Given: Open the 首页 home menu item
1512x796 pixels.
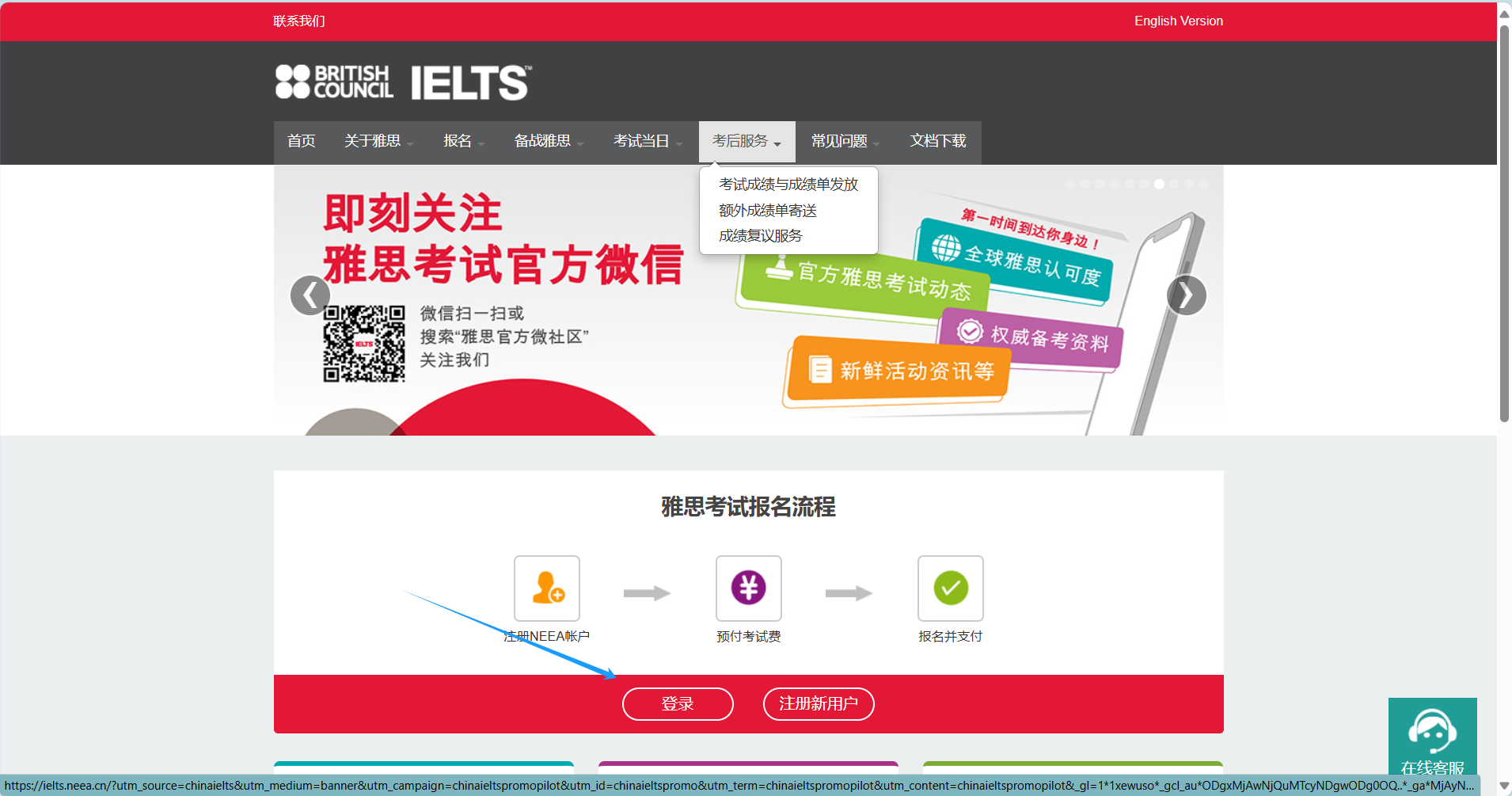Looking at the screenshot, I should point(301,142).
